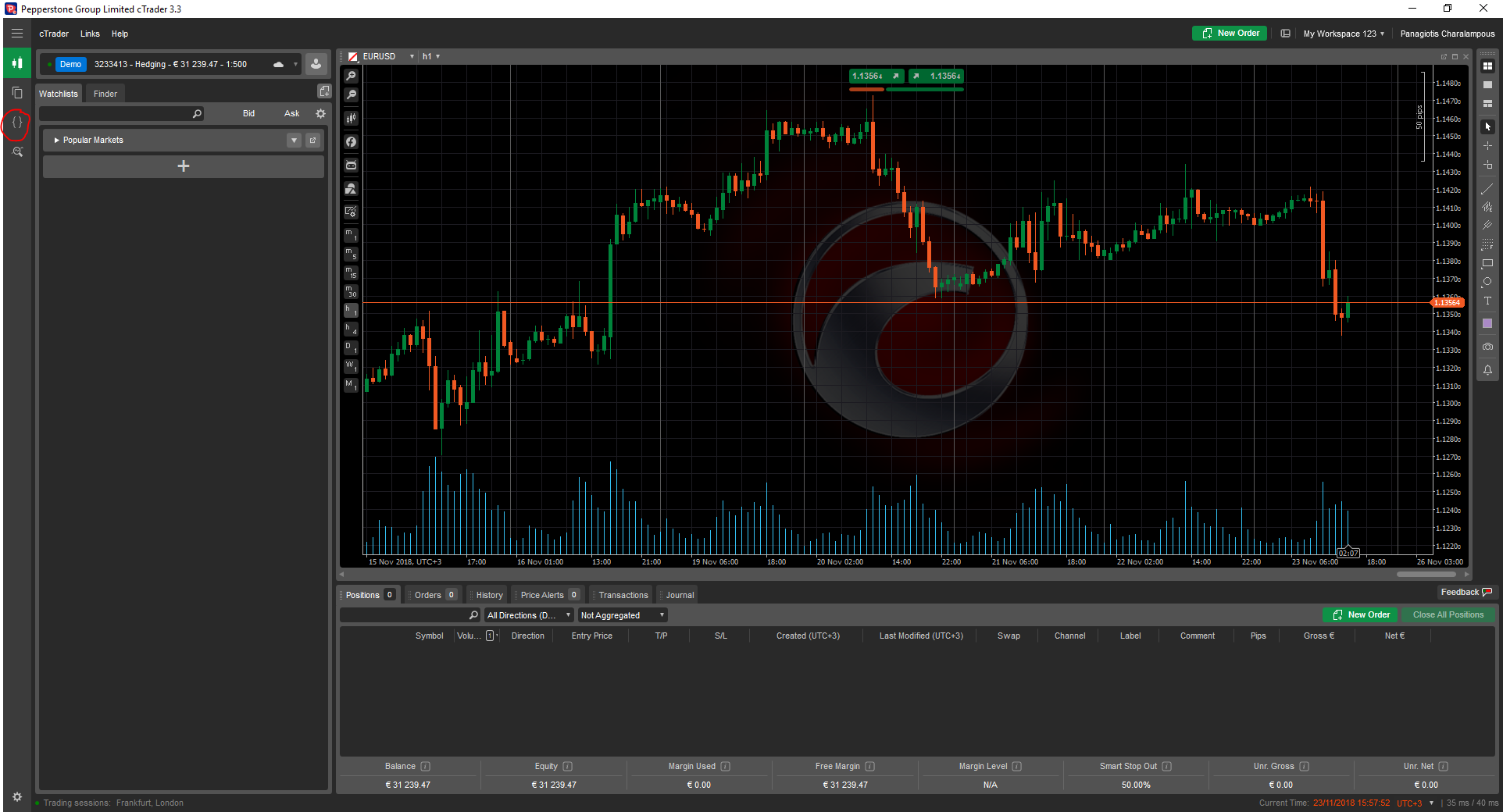Open the purple drawing color swatch
Screen dimensions: 1503x812
click(x=1487, y=323)
